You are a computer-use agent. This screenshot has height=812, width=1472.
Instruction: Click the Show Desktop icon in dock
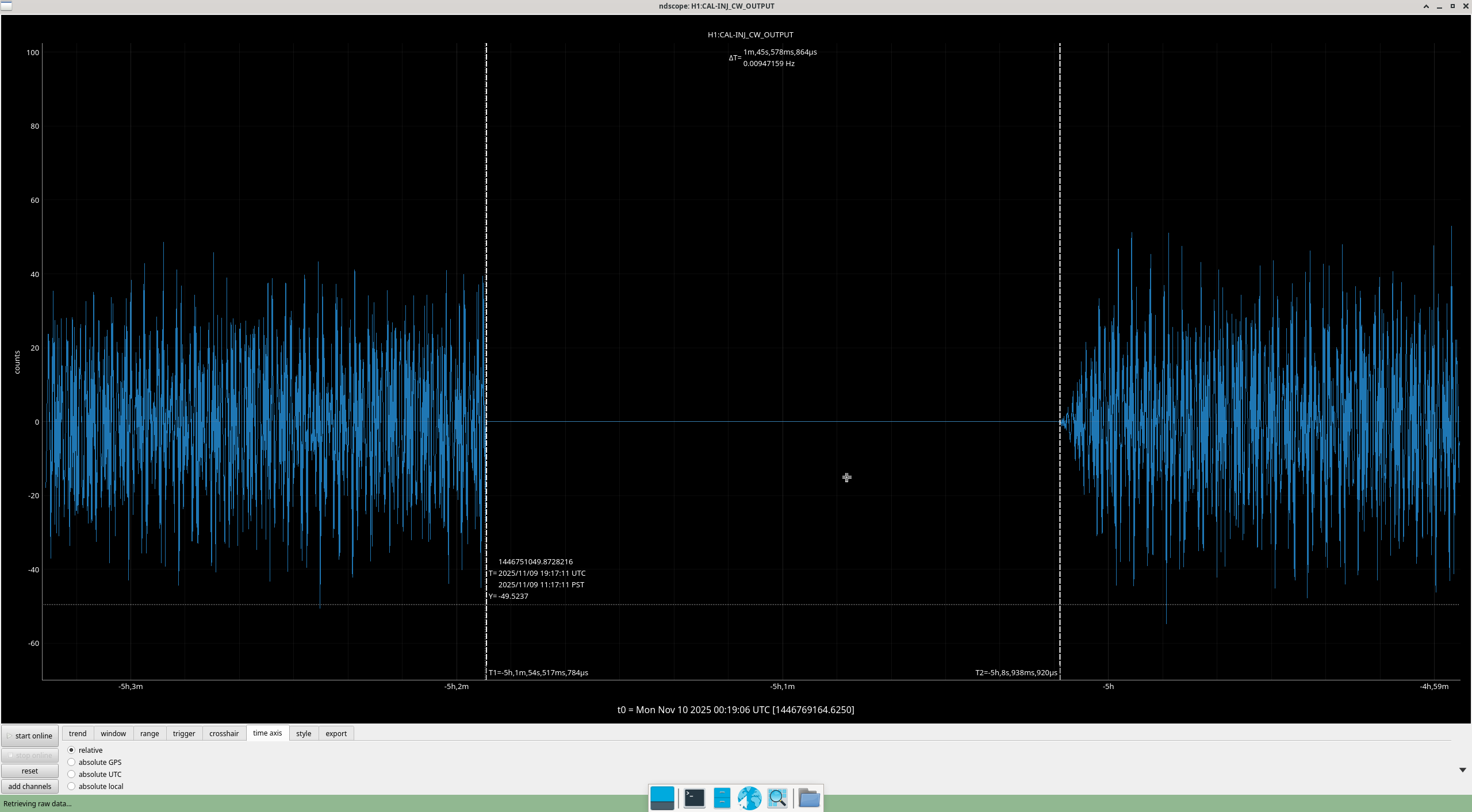[662, 798]
